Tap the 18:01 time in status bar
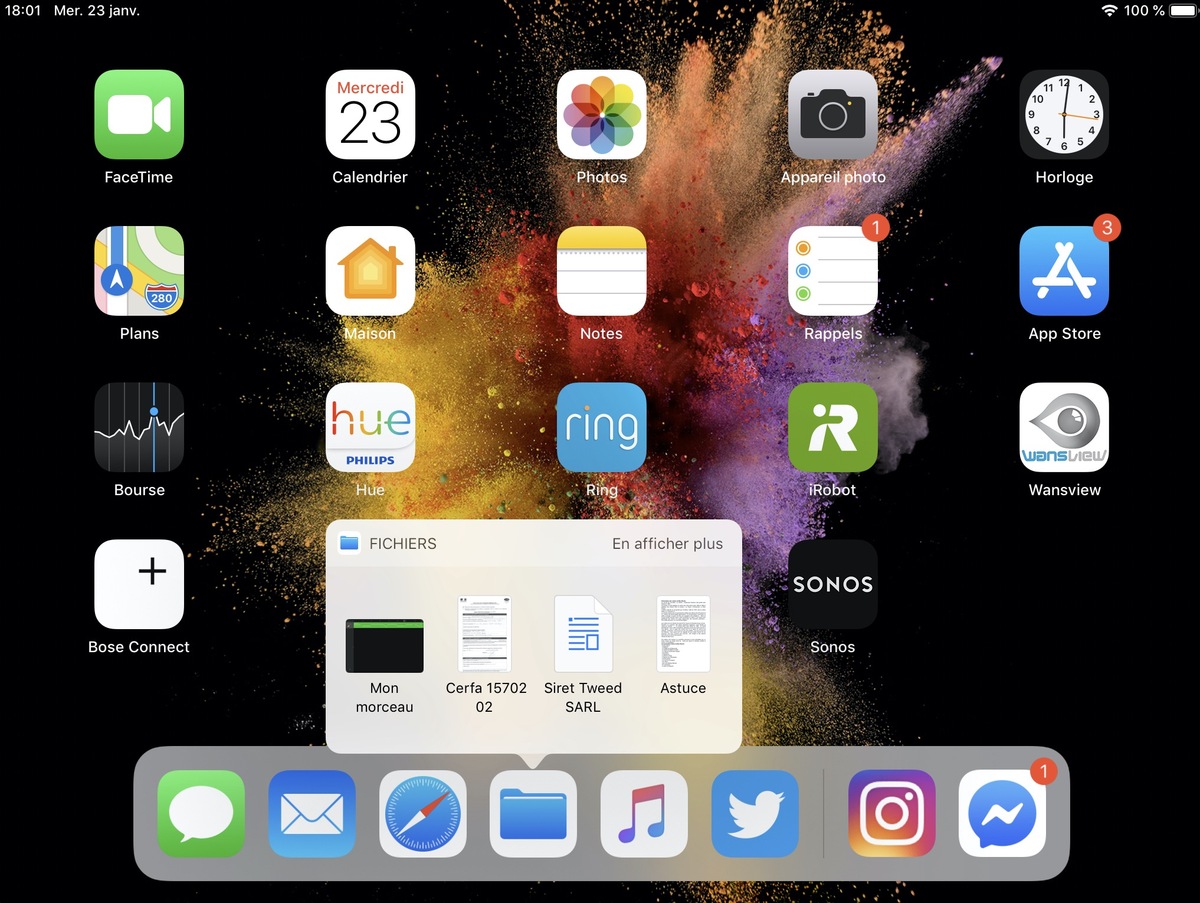This screenshot has height=903, width=1200. (23, 10)
